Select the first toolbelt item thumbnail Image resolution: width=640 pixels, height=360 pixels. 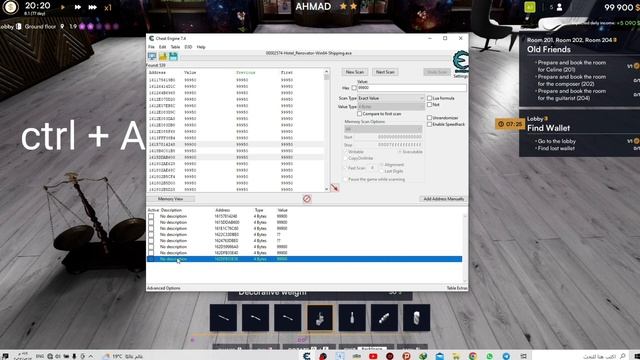click(x=223, y=318)
